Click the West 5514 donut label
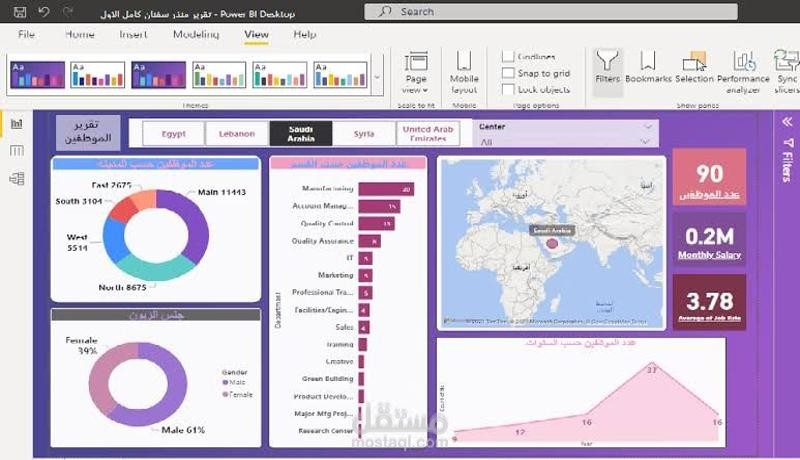 click(77, 242)
